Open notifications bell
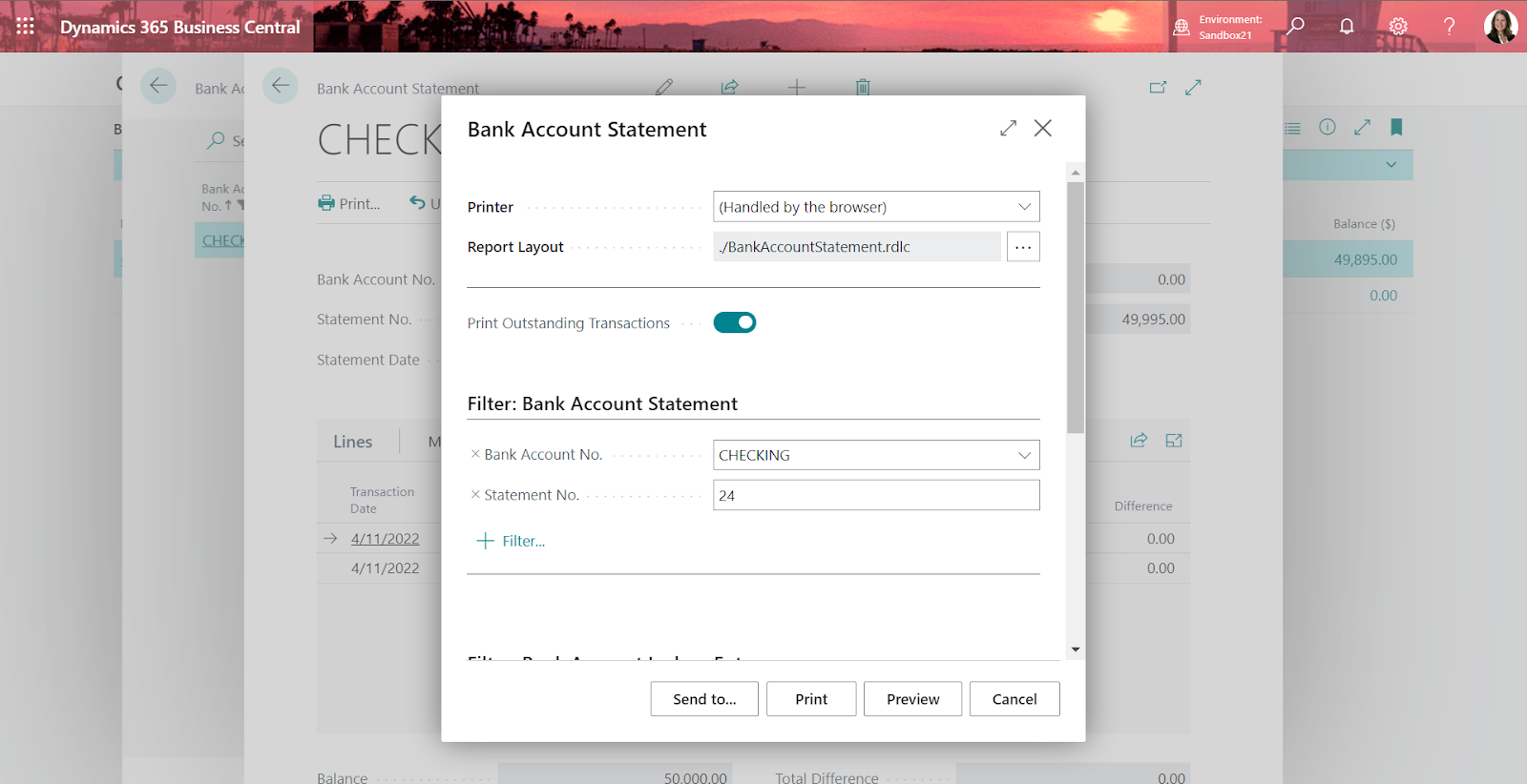Viewport: 1527px width, 784px height. tap(1347, 26)
